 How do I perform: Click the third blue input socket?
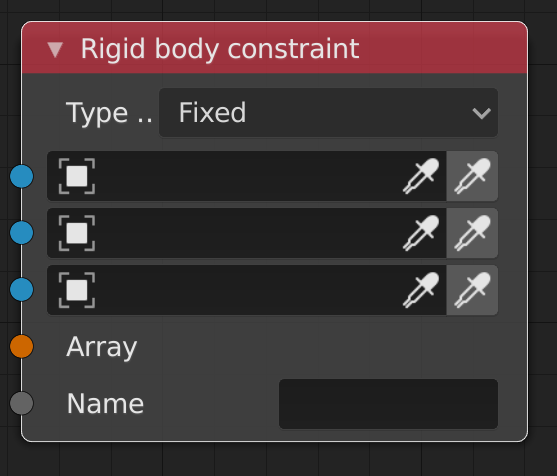coord(22,290)
